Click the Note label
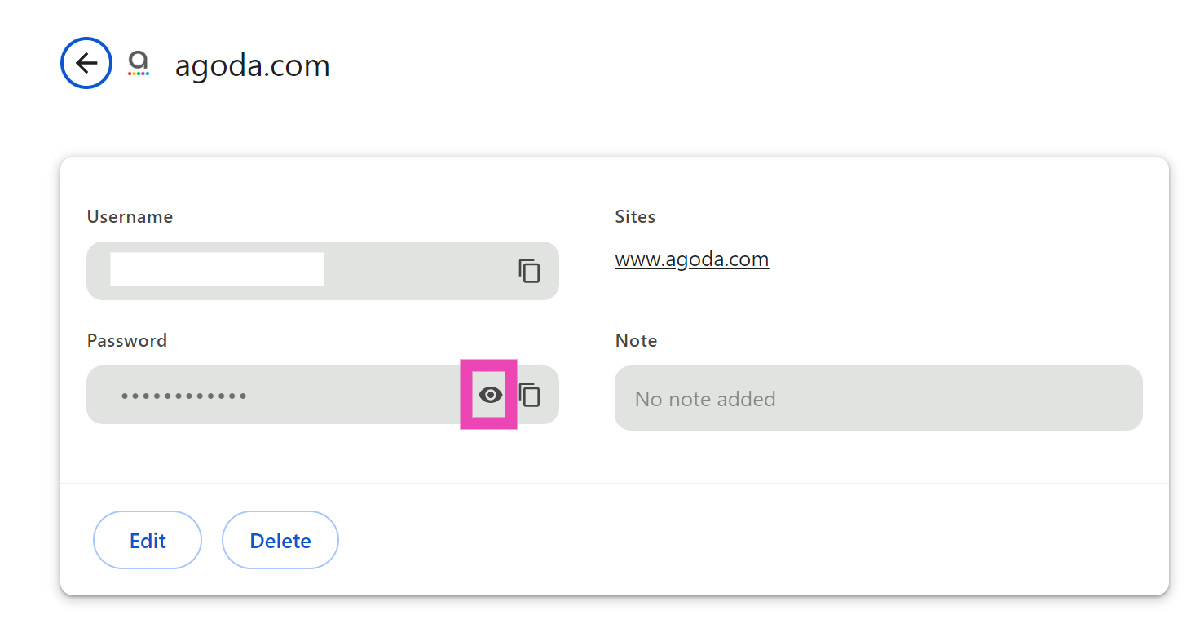 [x=636, y=341]
